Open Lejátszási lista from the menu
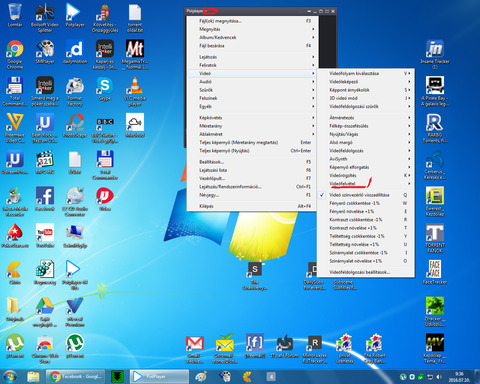The width and height of the screenshot is (480, 384). 252,170
